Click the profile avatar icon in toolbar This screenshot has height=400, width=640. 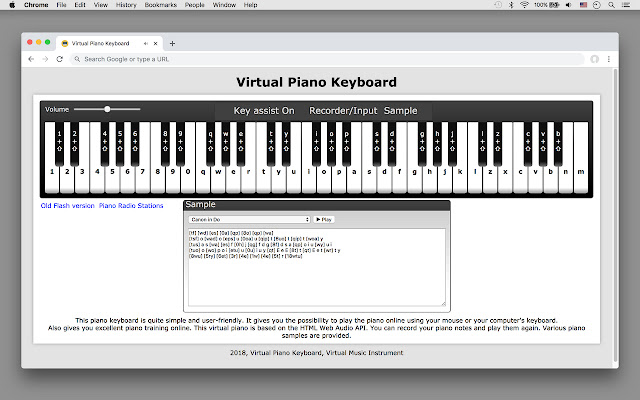(595, 59)
